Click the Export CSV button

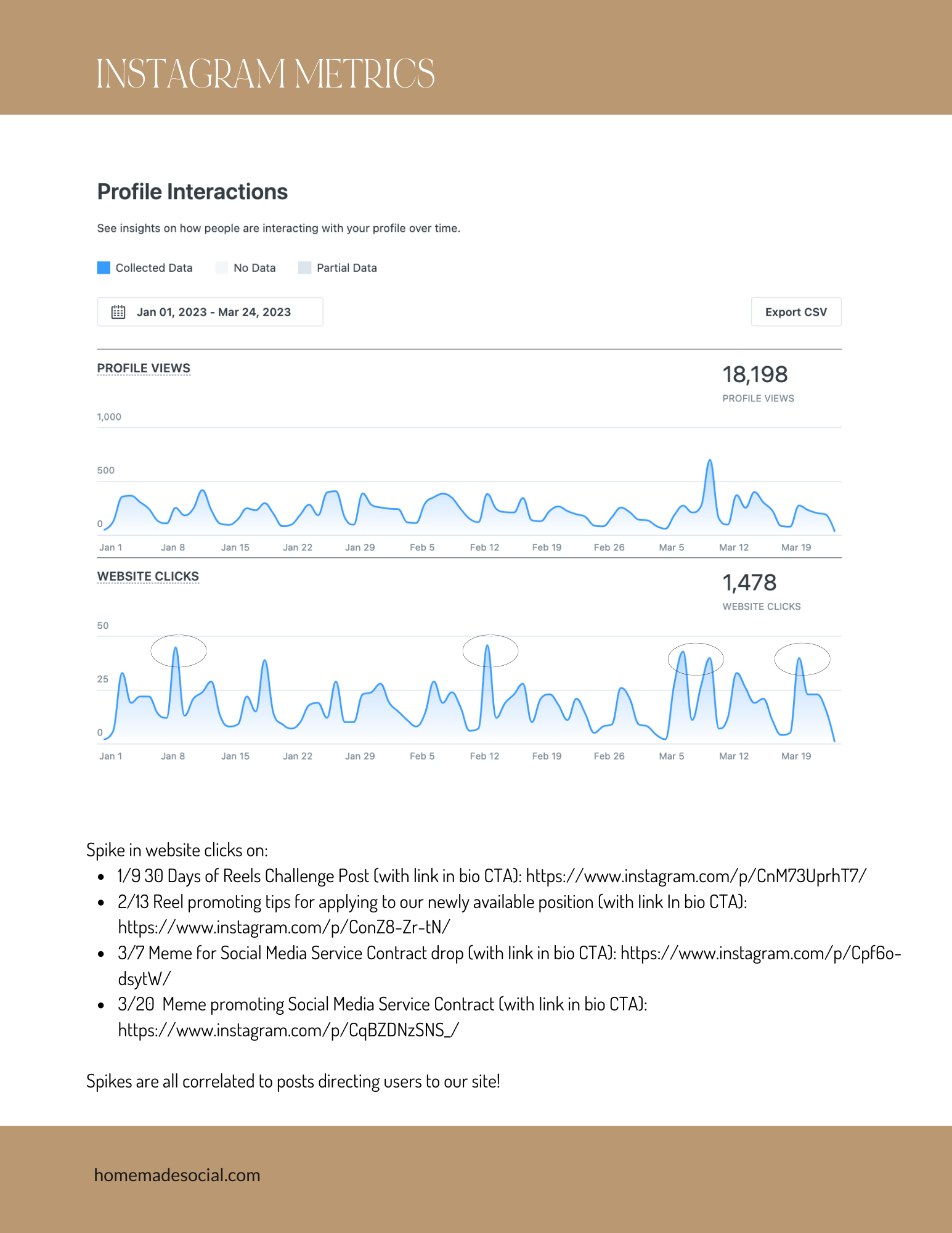point(796,312)
